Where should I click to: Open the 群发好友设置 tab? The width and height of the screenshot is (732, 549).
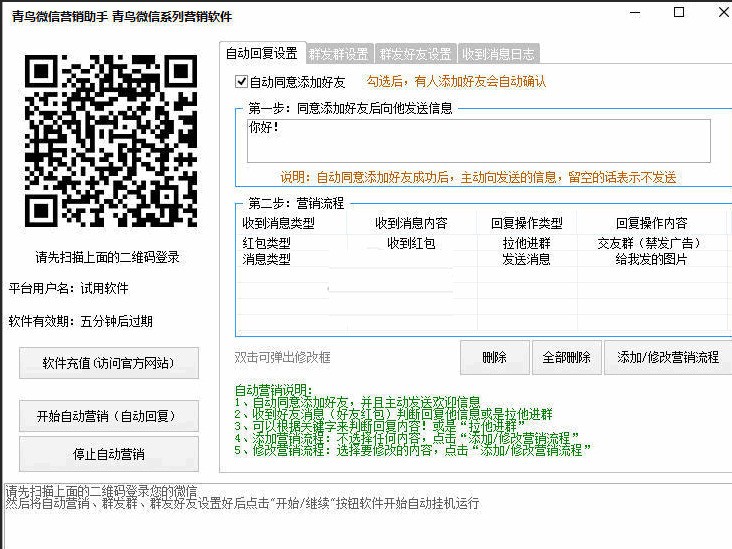(x=415, y=54)
